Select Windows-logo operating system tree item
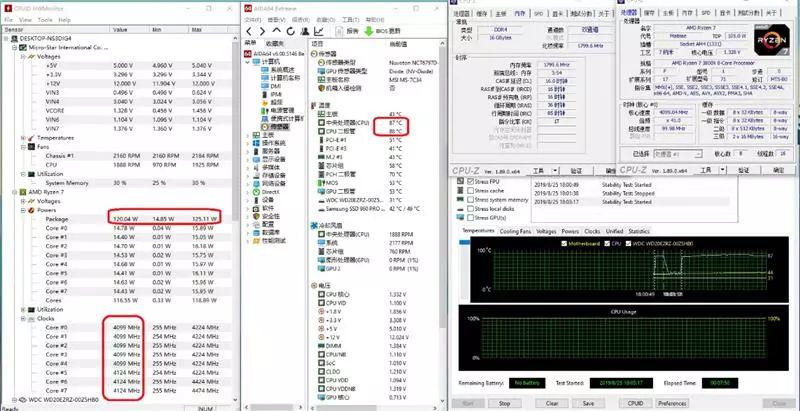 269,143
